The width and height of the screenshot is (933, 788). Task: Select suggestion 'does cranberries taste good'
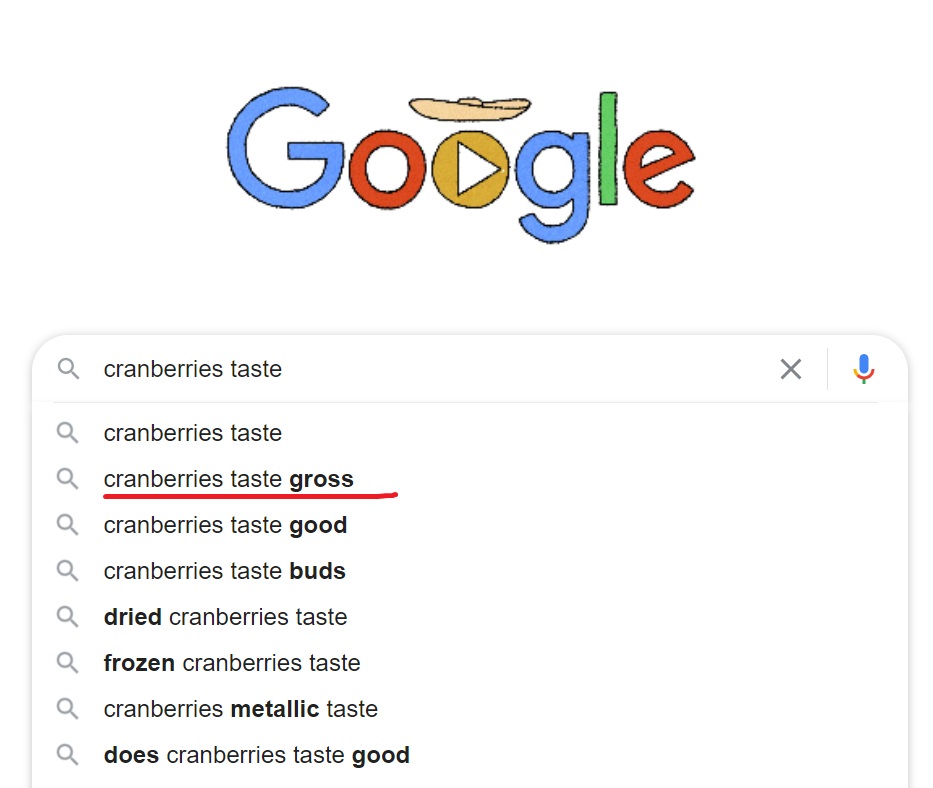tap(470, 755)
